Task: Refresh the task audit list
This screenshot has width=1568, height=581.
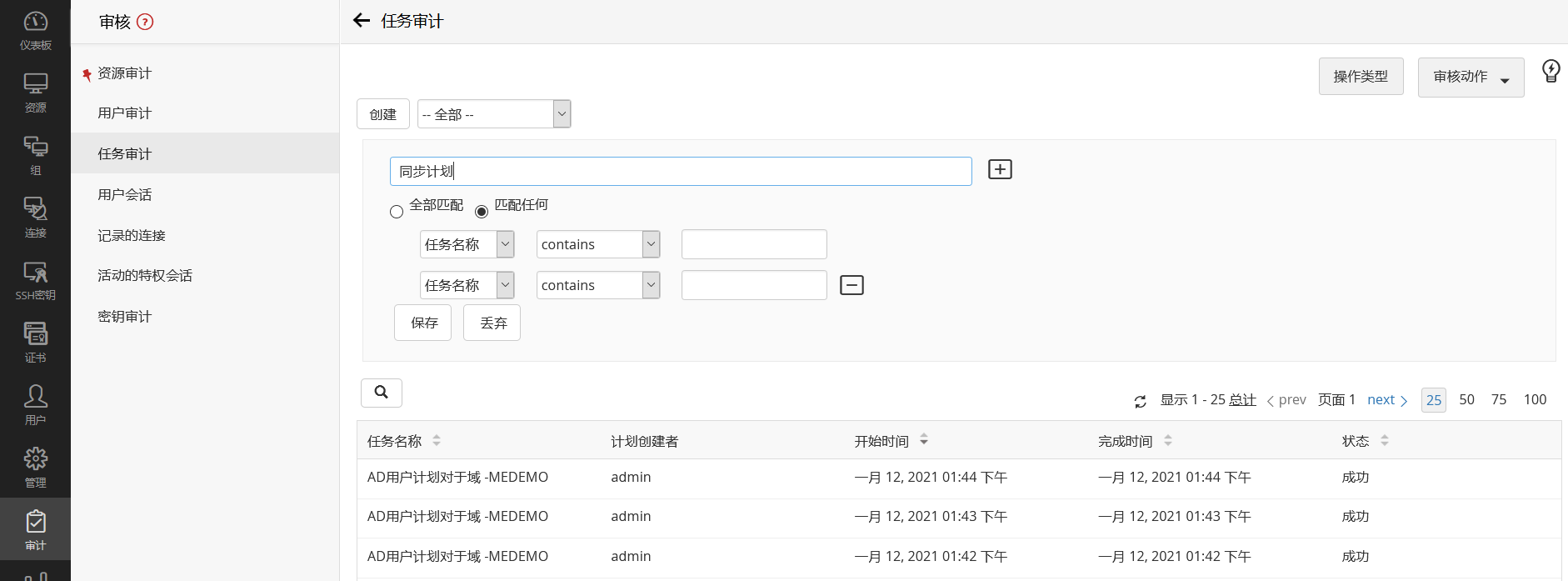Action: pyautogui.click(x=1140, y=401)
